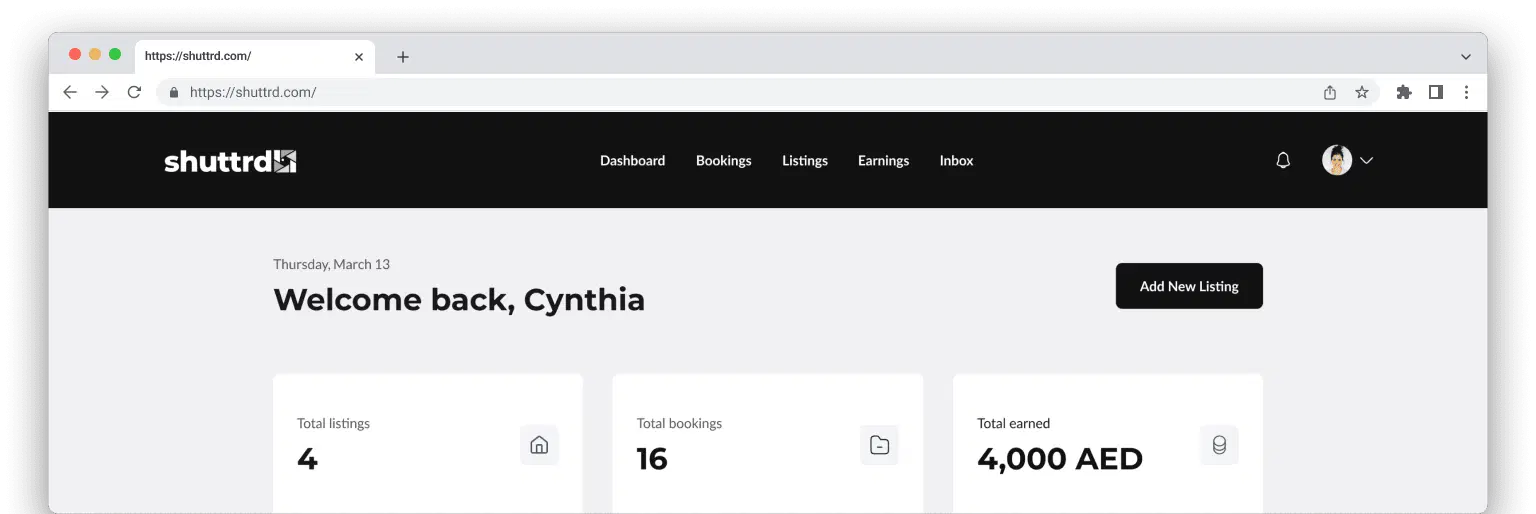1536x514 pixels.
Task: Click the Total earned coins icon
Action: click(1219, 445)
